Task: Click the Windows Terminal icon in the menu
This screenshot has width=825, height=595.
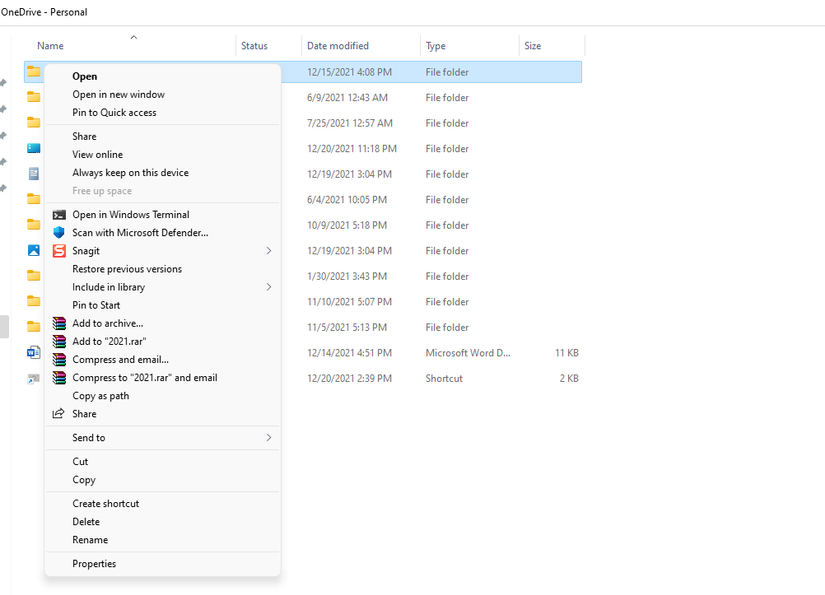Action: pyautogui.click(x=59, y=215)
